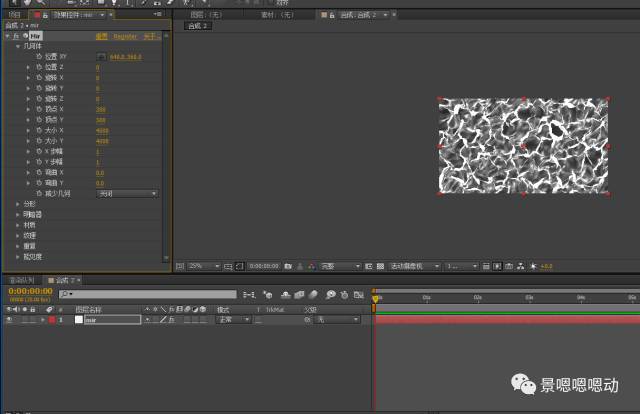Expand the 材质 group

pos(18,225)
